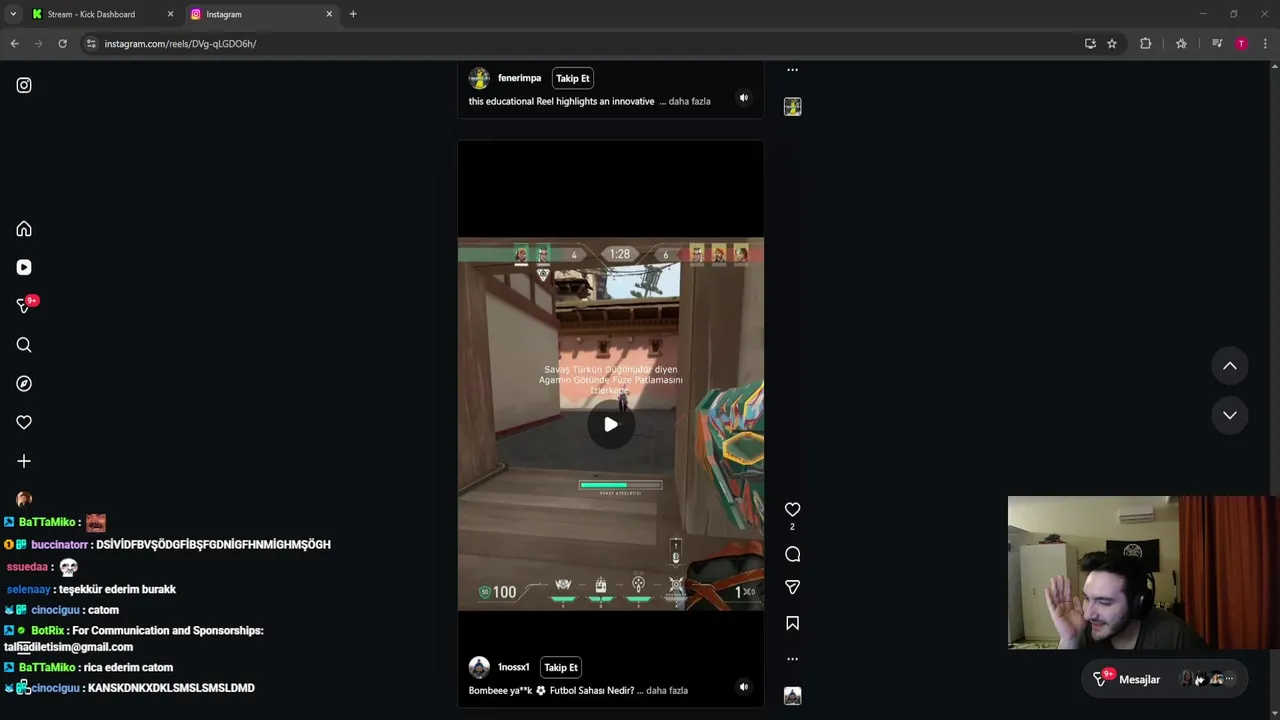Image resolution: width=1280 pixels, height=720 pixels.
Task: Open the bookmarks star toolbar button
Action: pyautogui.click(x=1181, y=44)
